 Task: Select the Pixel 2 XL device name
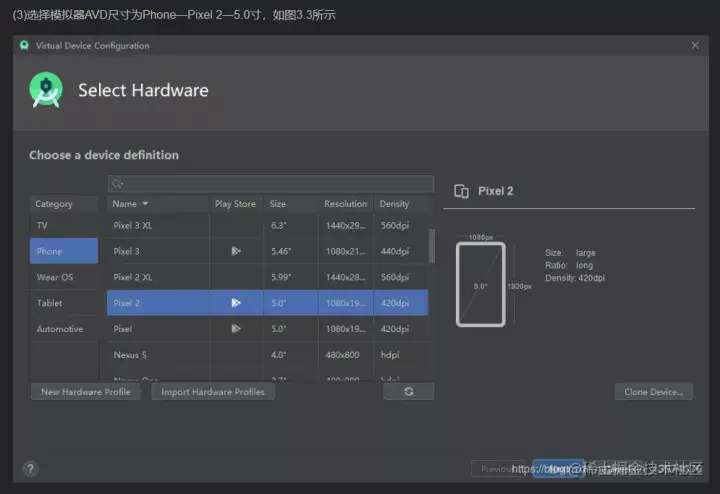(x=133, y=277)
